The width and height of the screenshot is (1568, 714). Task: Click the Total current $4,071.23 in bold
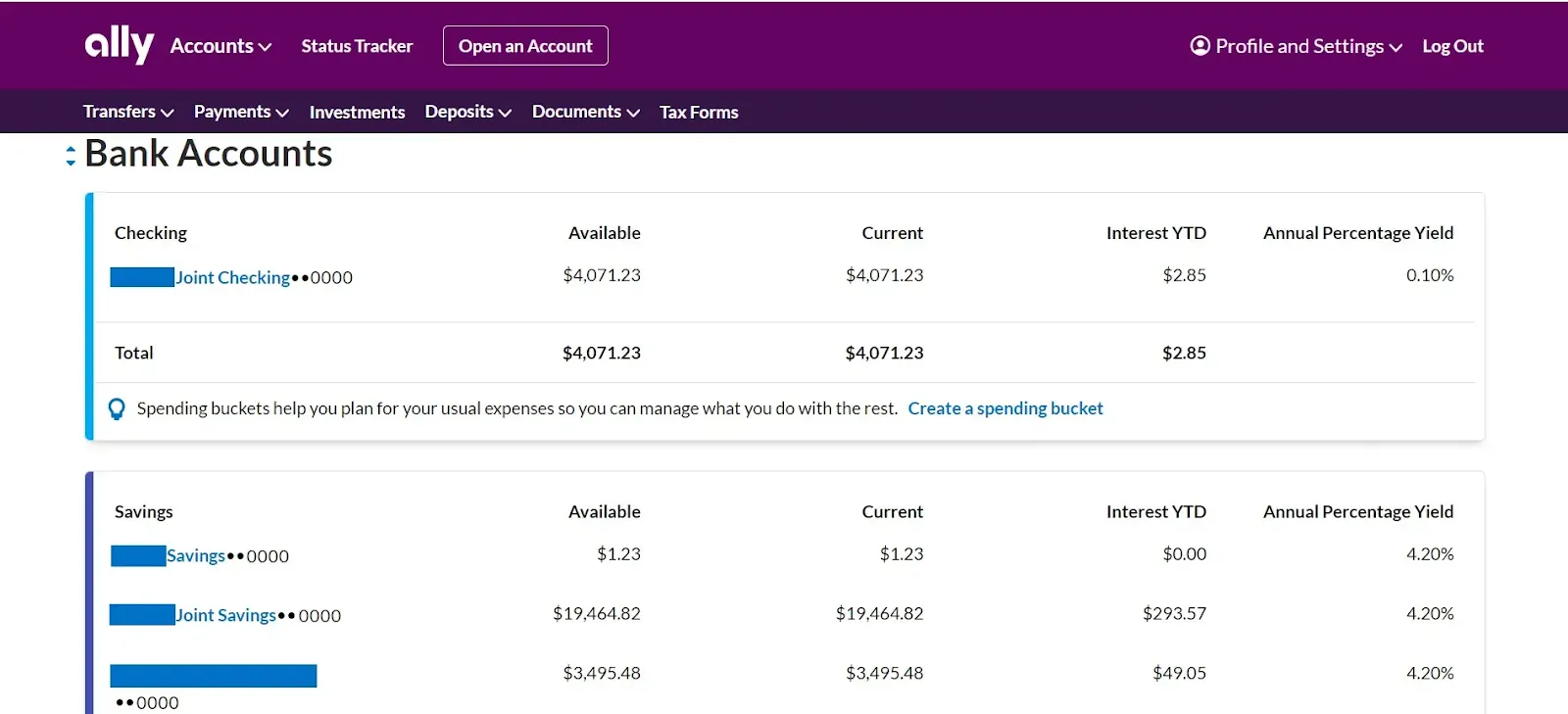pos(885,353)
